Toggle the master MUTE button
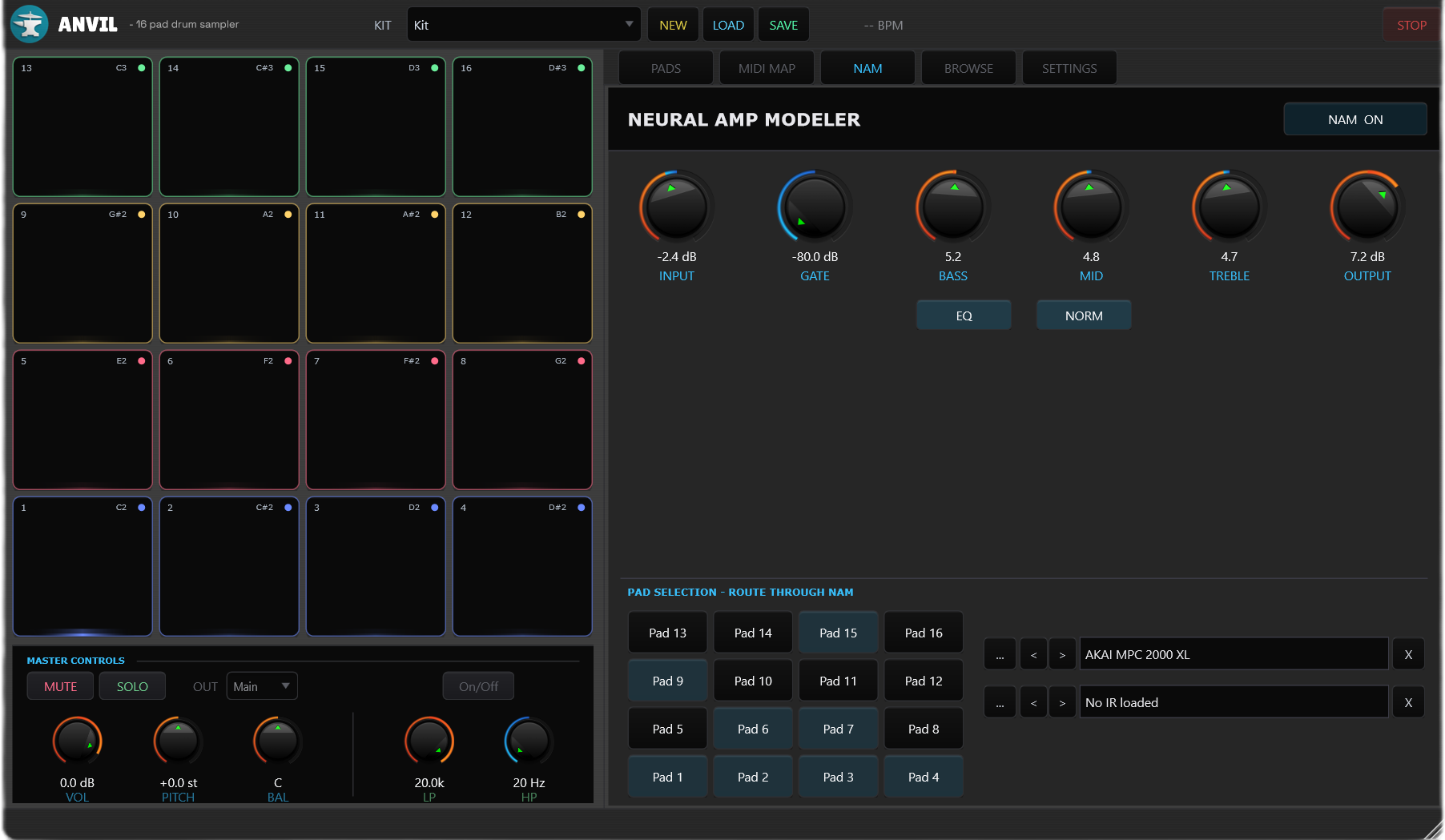The height and width of the screenshot is (840, 1445). [60, 686]
